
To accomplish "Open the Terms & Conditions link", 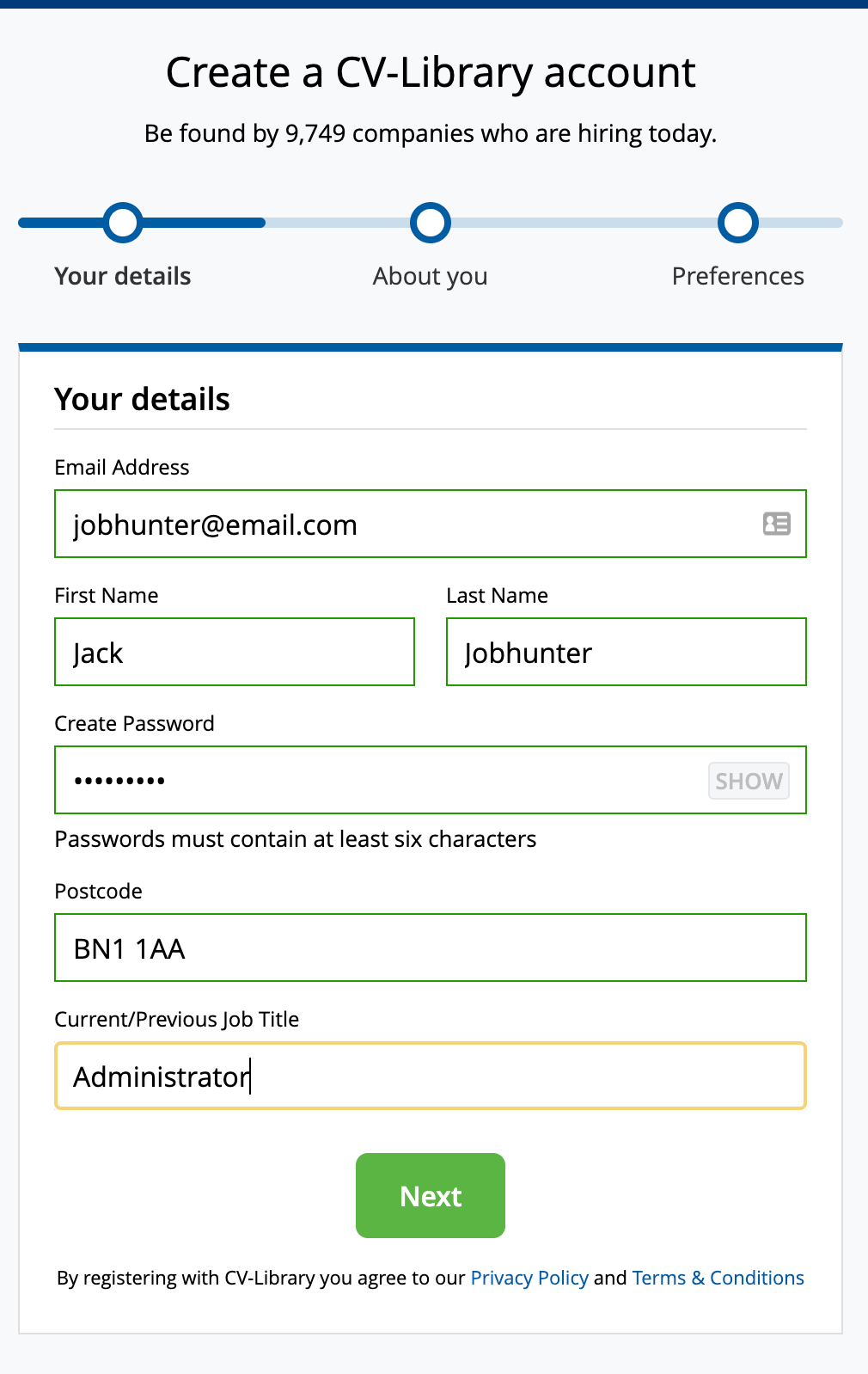I will coord(718,1278).
